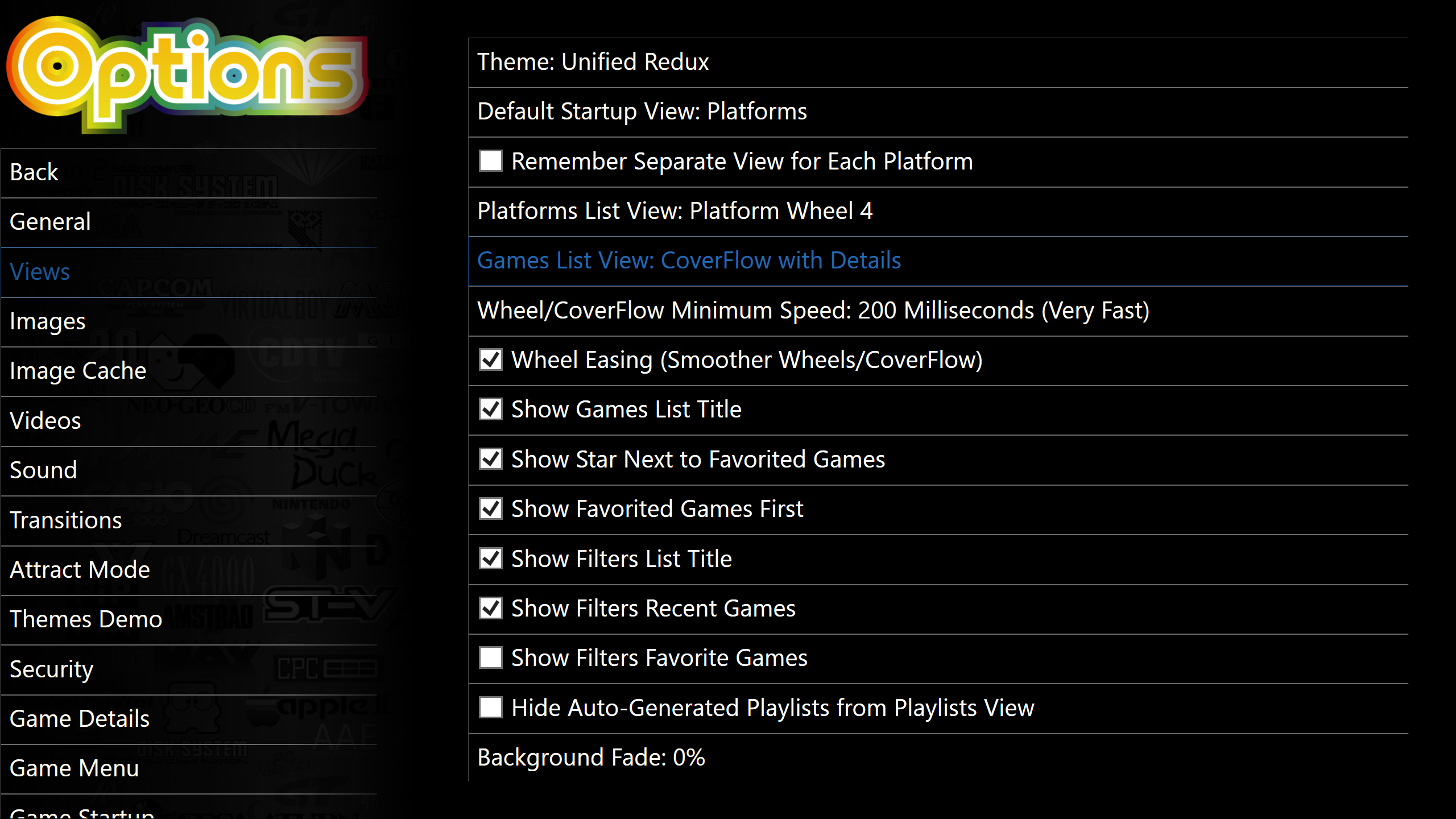Uncheck Wheel Easing smoother wheels option
The width and height of the screenshot is (1456, 819).
(x=490, y=359)
